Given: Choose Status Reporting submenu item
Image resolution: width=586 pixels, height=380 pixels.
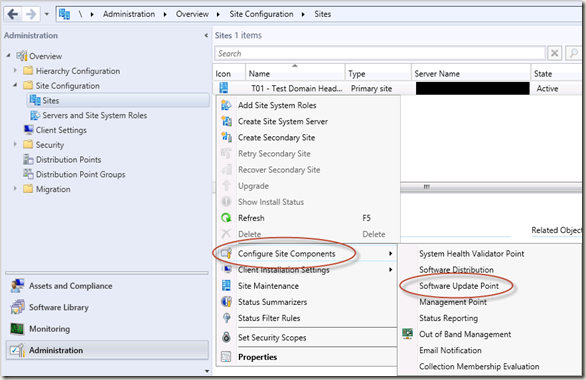Looking at the screenshot, I should [x=448, y=318].
